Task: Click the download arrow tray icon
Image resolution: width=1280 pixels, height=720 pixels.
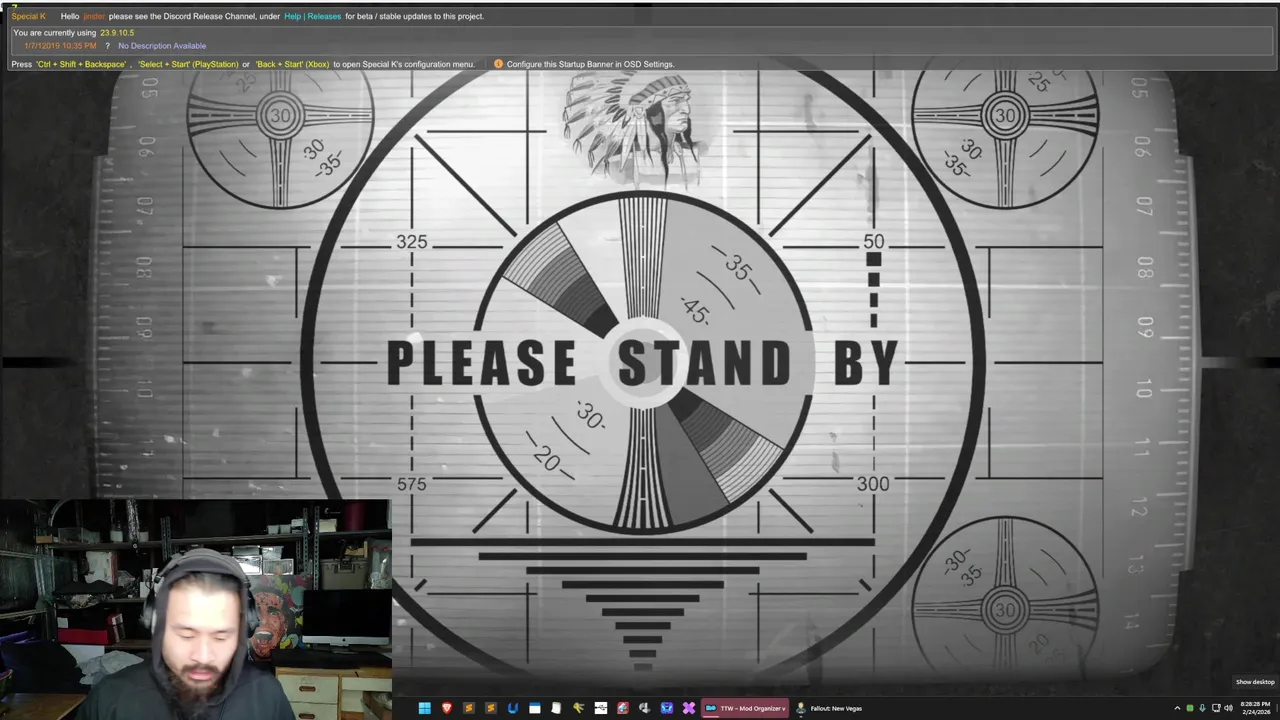Action: (1203, 708)
